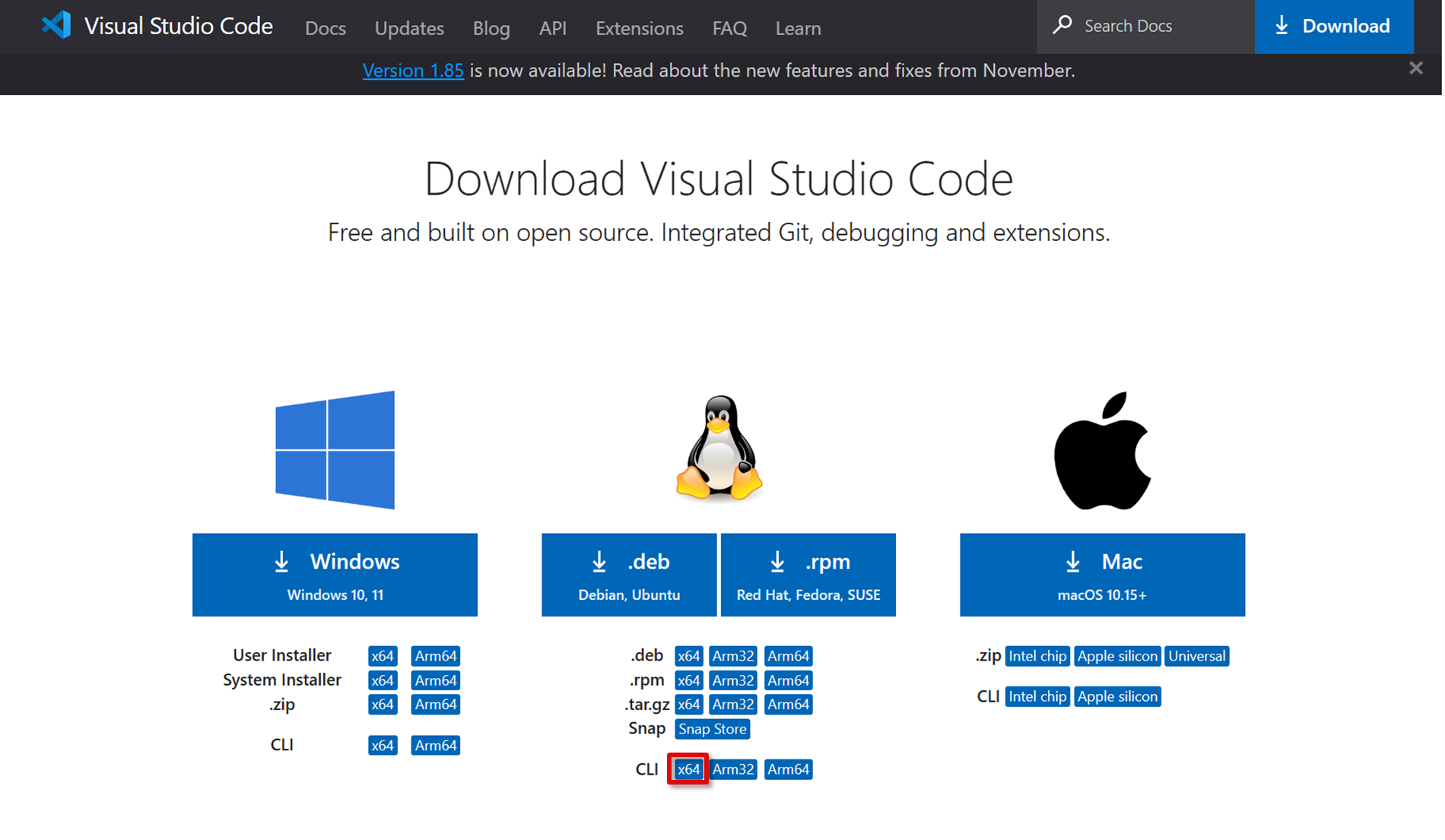Select Windows CLI x64 download
This screenshot has height=840, width=1445.
[x=383, y=746]
